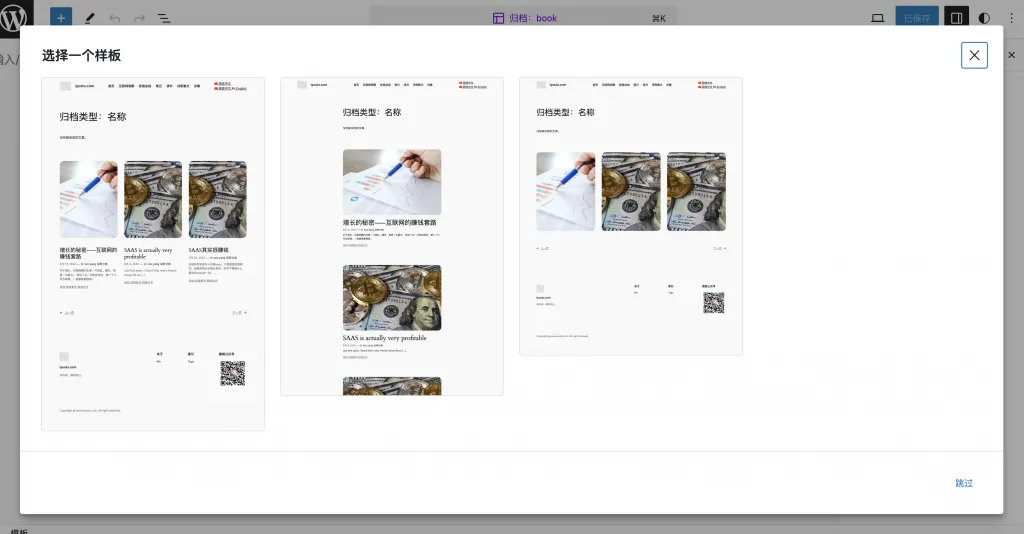Close the 选择一个样板 dialog
This screenshot has width=1024, height=534.
(974, 55)
